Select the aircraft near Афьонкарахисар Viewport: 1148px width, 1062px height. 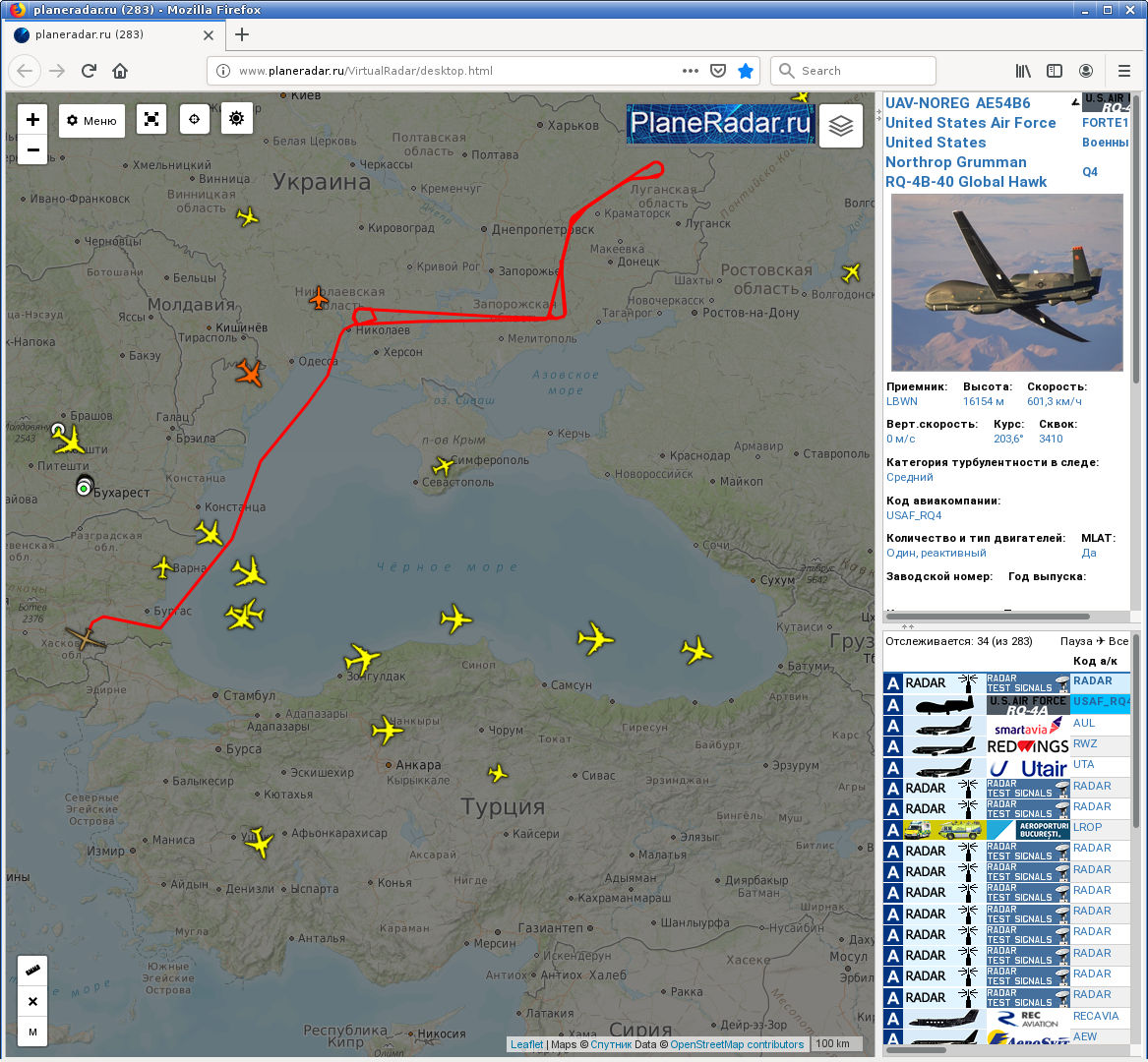[259, 842]
